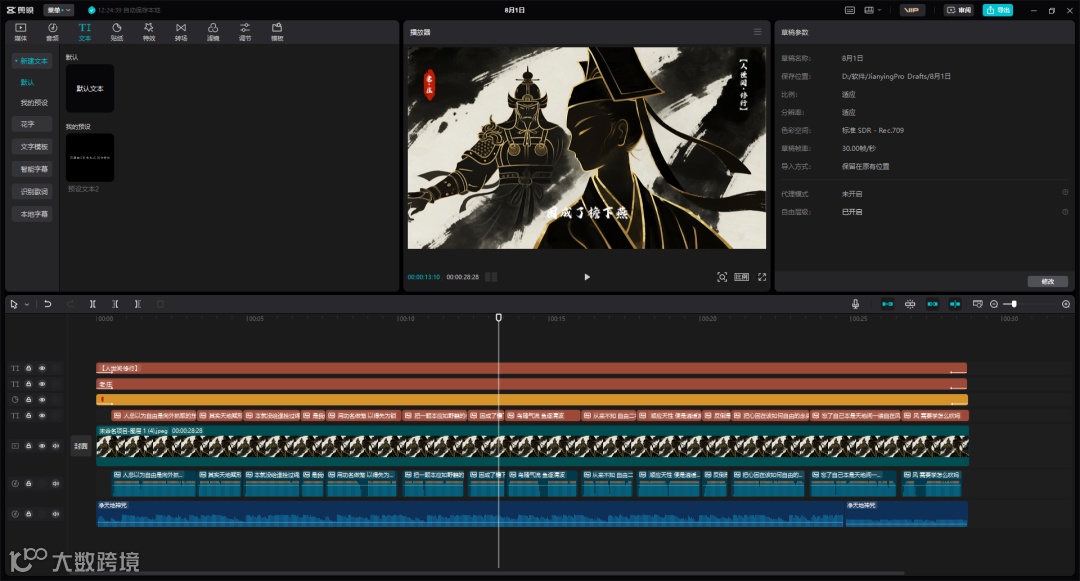The image size is (1080, 581).
Task: Click the timeline zoom slider
Action: point(1014,304)
